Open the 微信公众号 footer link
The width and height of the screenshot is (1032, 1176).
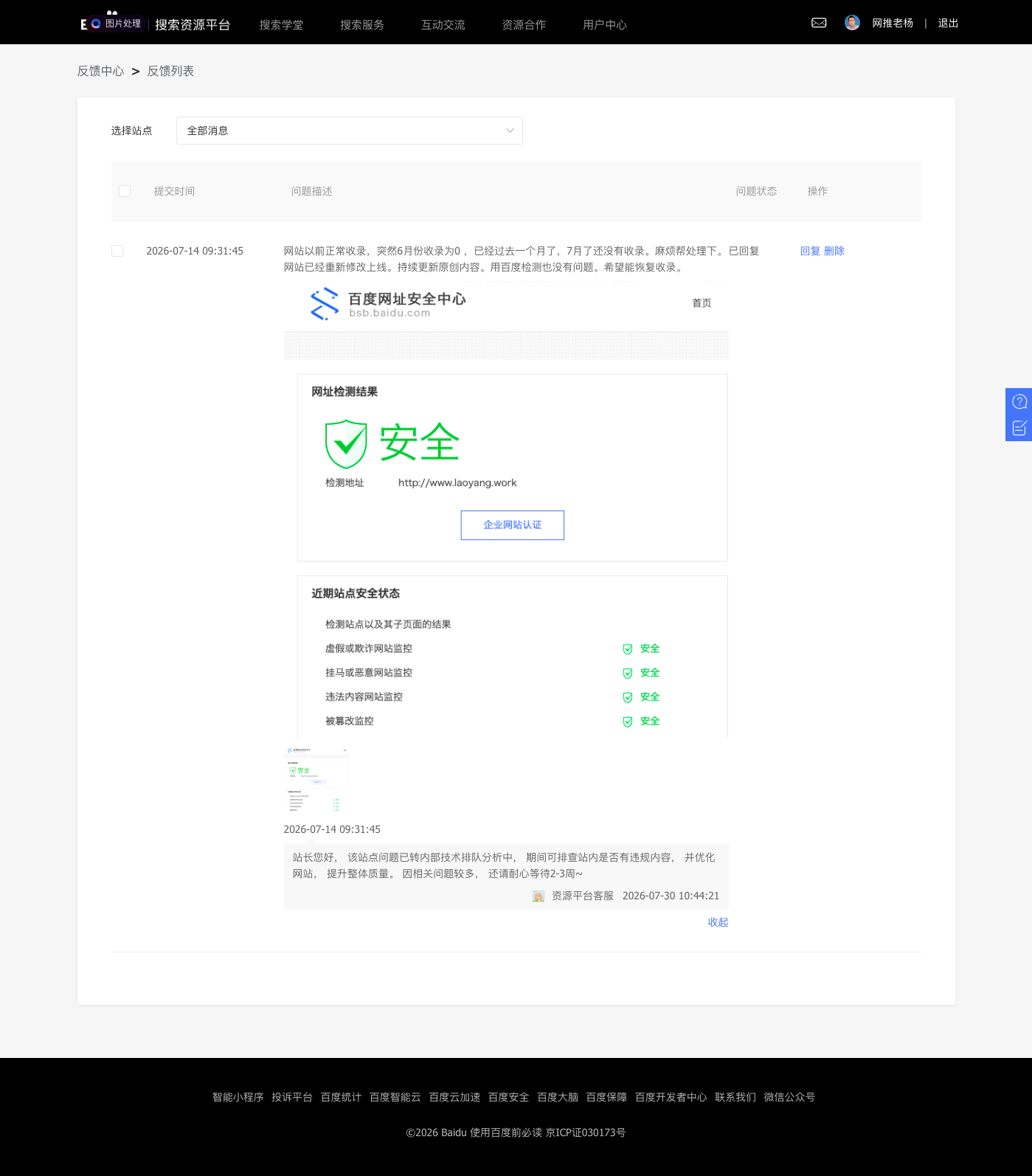tap(789, 1097)
